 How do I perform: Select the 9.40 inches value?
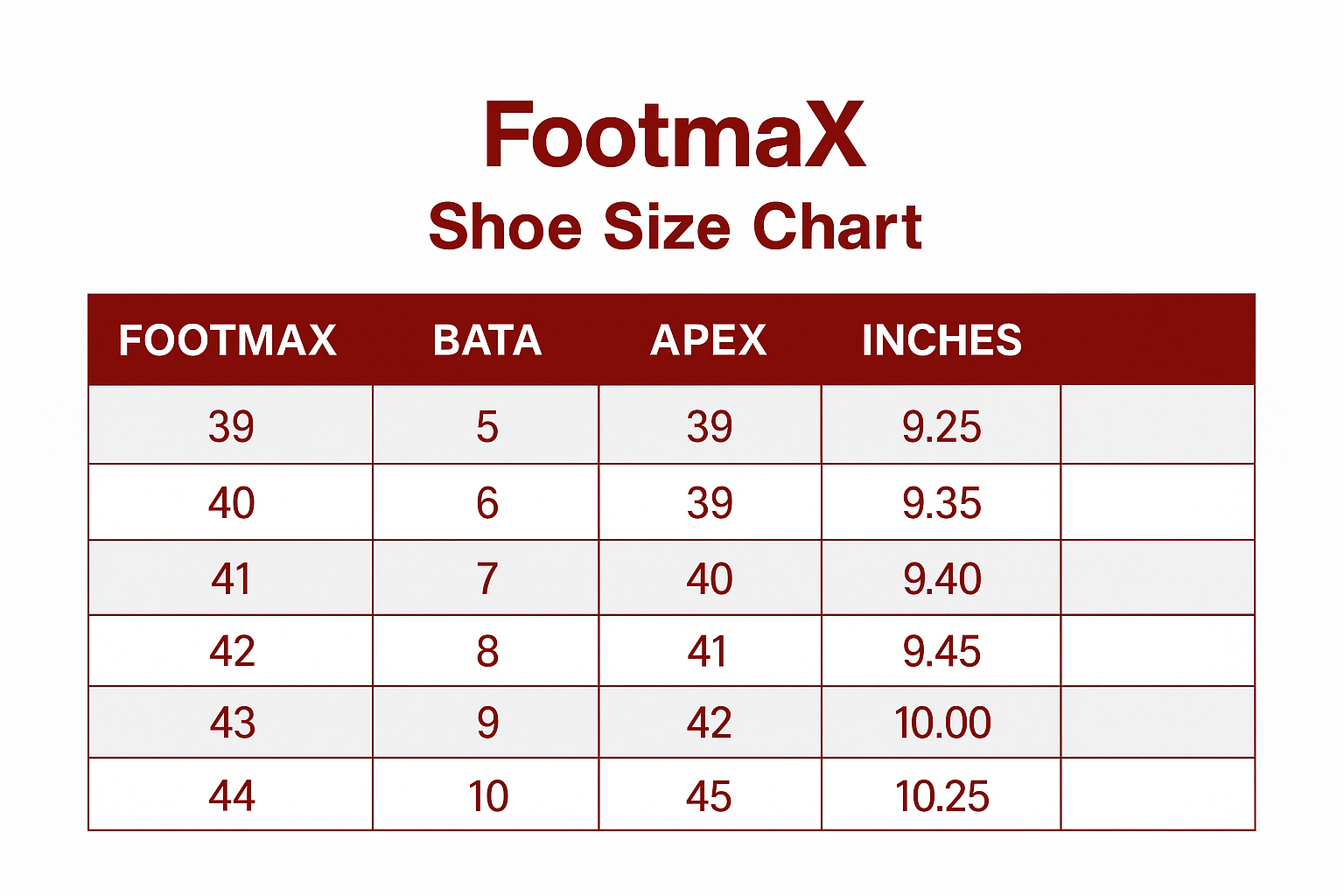click(941, 578)
